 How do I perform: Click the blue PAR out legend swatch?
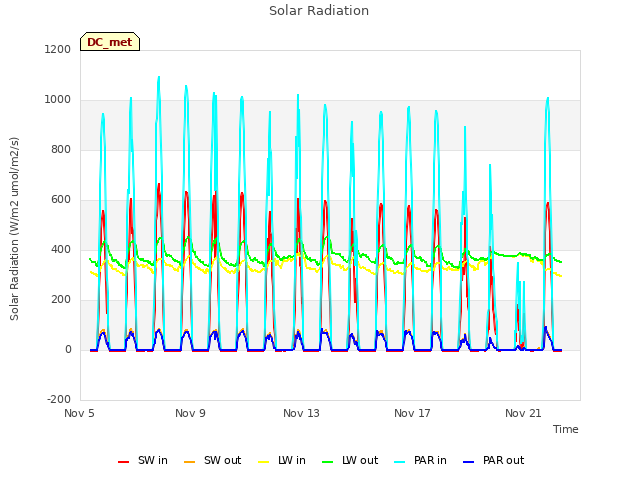469,462
